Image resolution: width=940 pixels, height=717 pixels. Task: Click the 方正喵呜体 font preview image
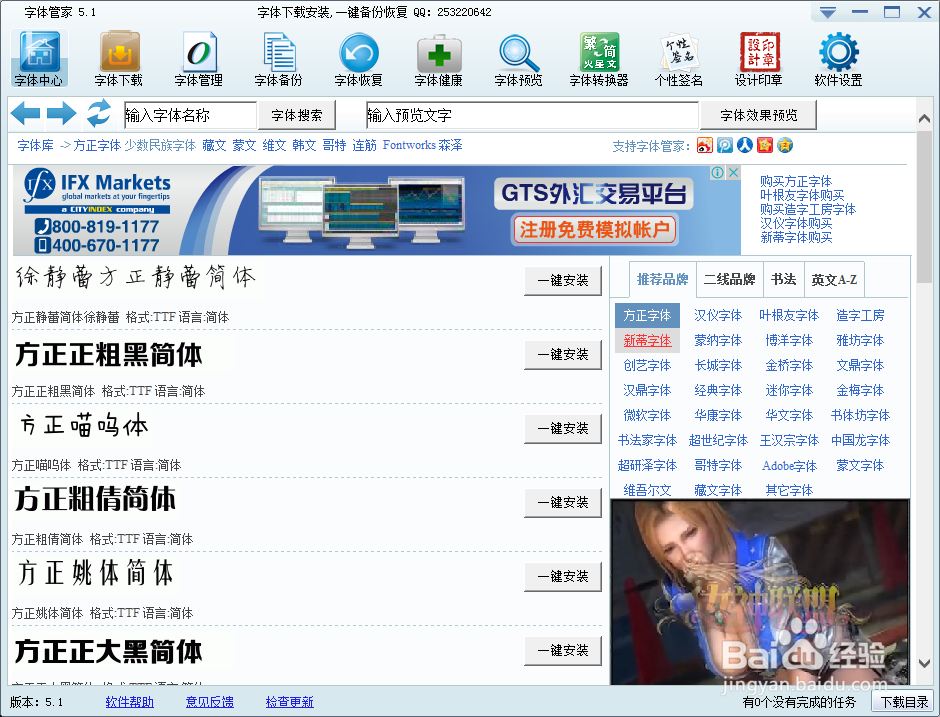click(x=84, y=426)
